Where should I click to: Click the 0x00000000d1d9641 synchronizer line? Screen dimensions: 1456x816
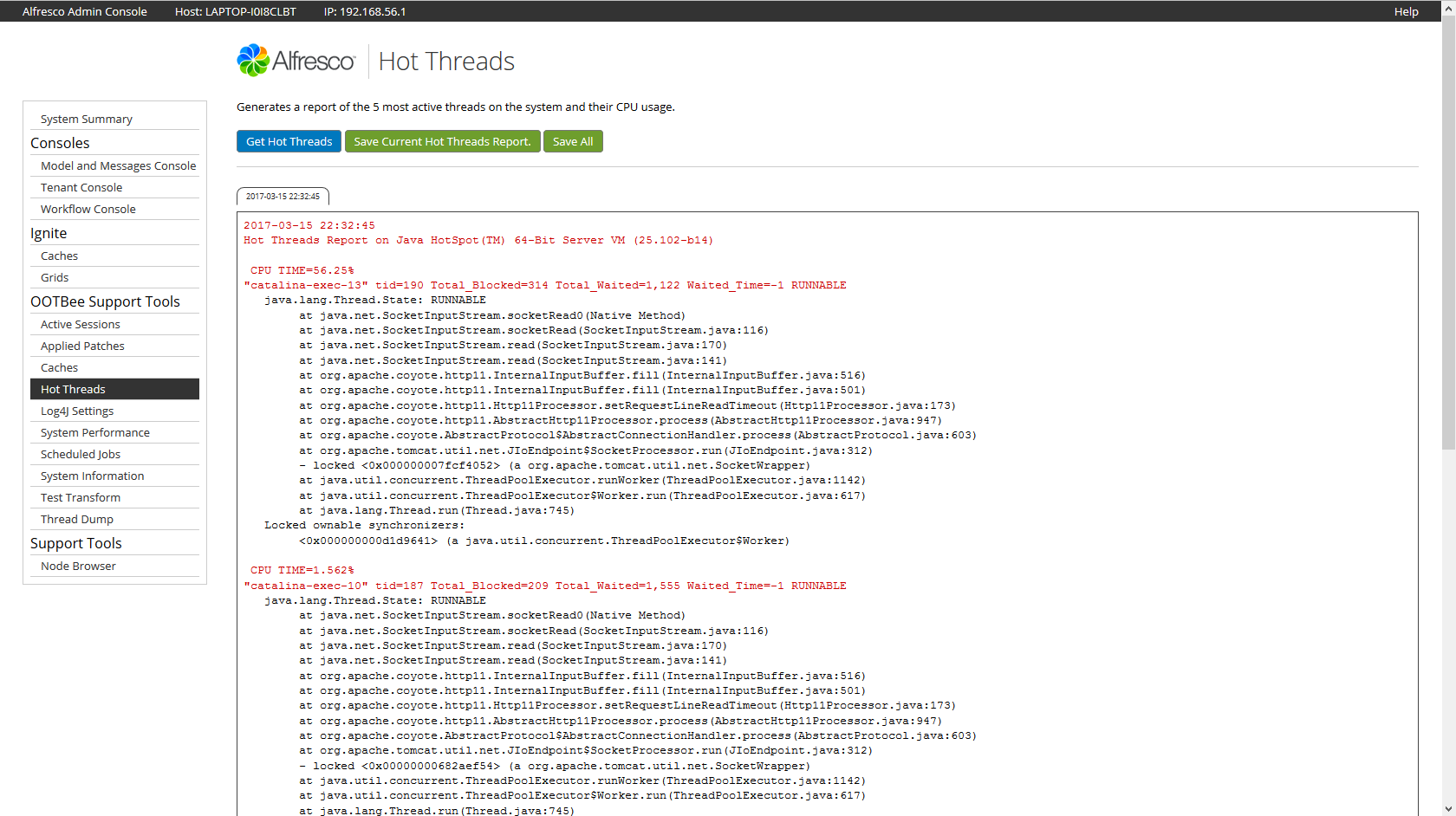tap(544, 541)
